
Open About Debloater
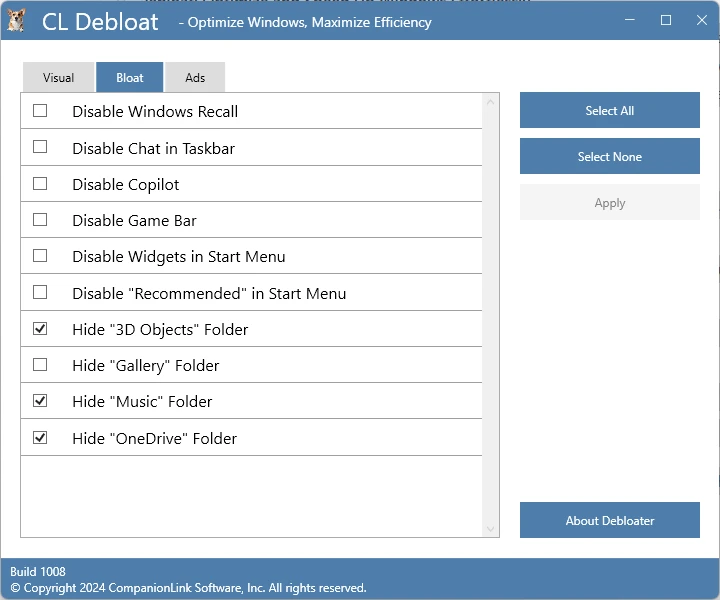pos(609,520)
